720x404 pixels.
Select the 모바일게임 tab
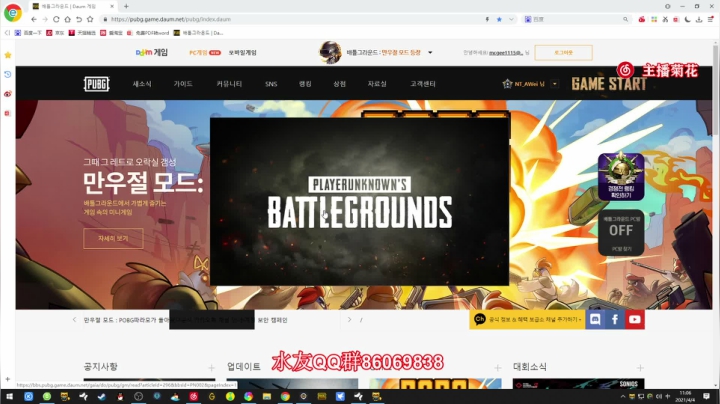pos(242,52)
